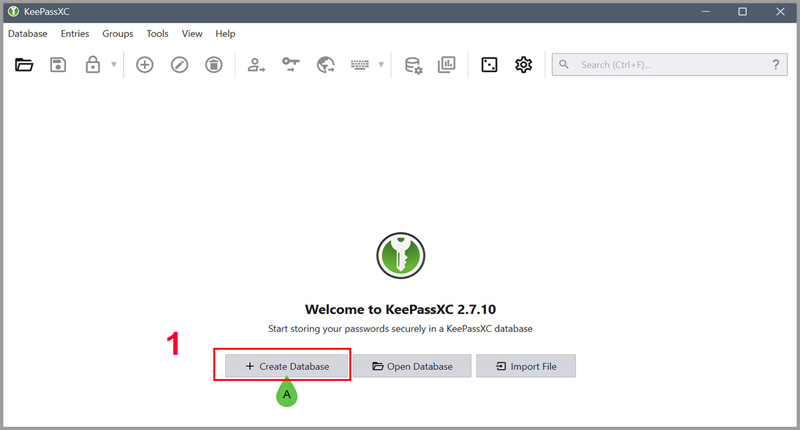Click the Add New Entry plus icon
This screenshot has width=800, height=430.
[145, 65]
